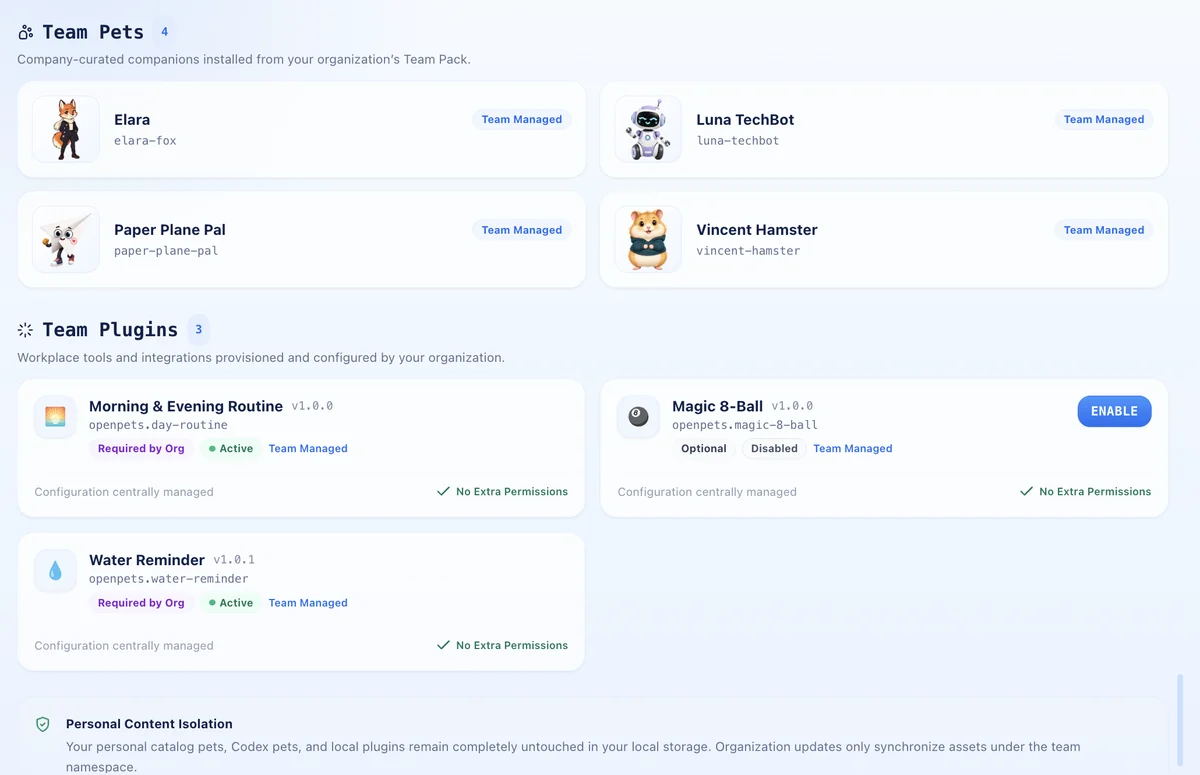Click Required by Org badge on Water Reminder

141,603
